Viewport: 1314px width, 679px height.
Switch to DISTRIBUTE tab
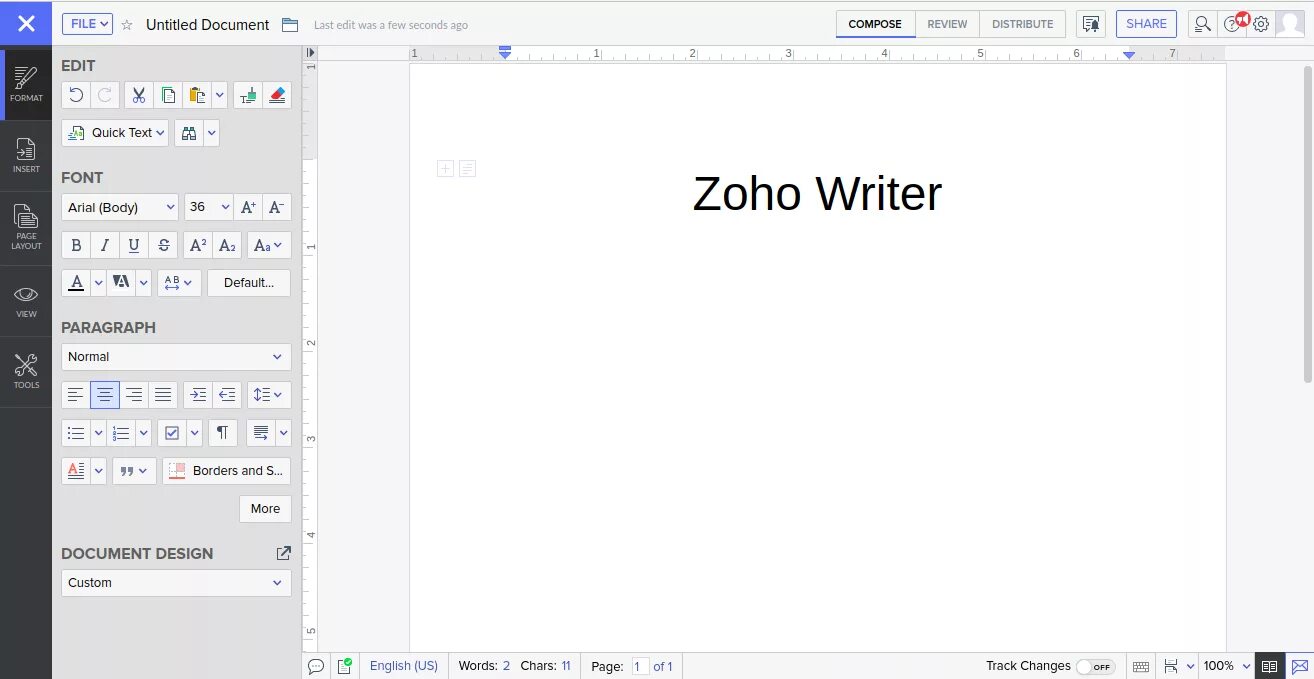pyautogui.click(x=1022, y=24)
